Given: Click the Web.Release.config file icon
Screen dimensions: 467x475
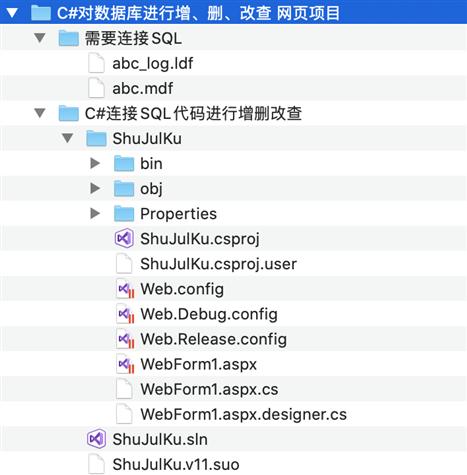Looking at the screenshot, I should [125, 339].
